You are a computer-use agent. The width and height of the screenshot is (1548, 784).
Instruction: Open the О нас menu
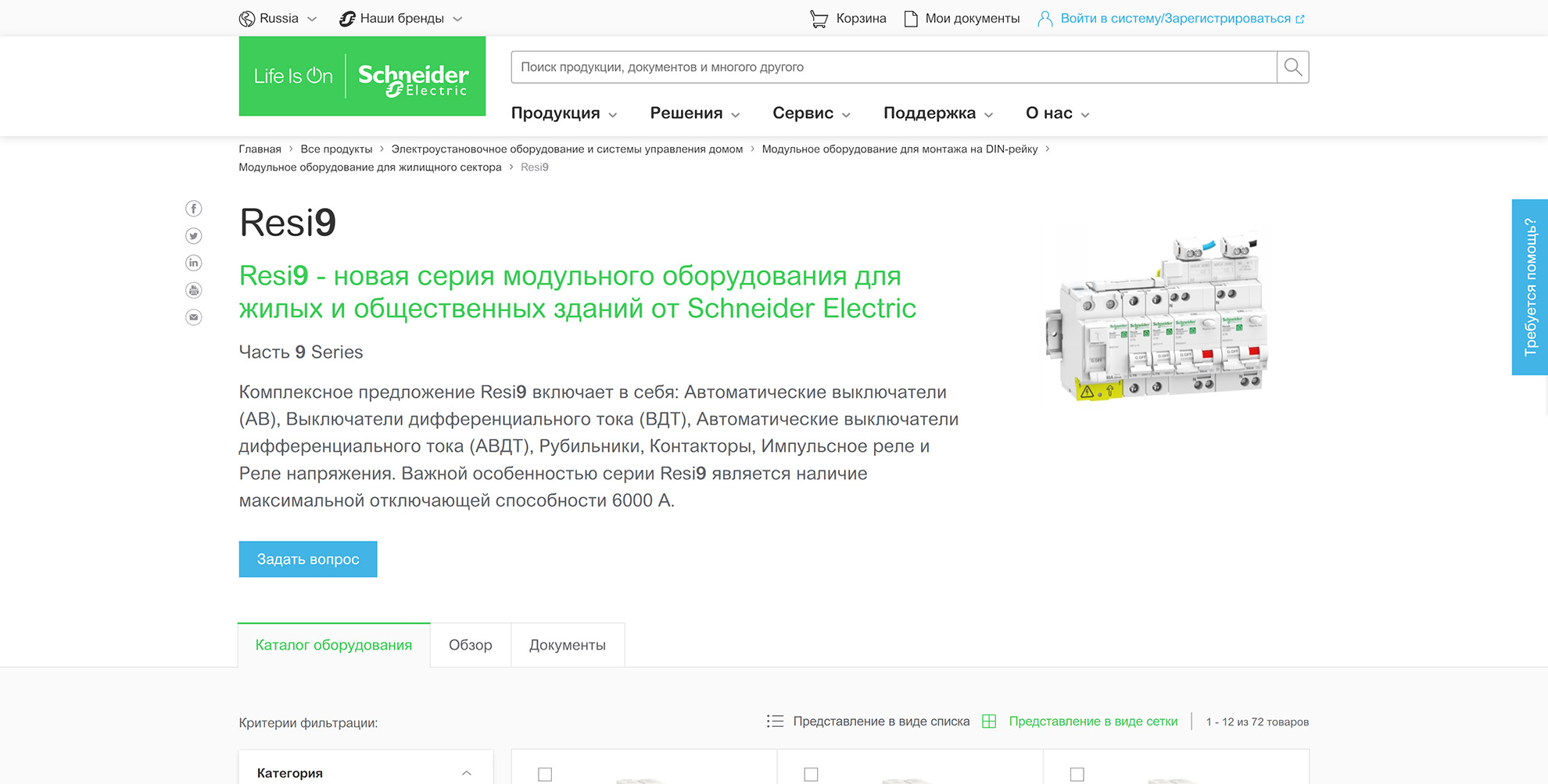(1058, 113)
